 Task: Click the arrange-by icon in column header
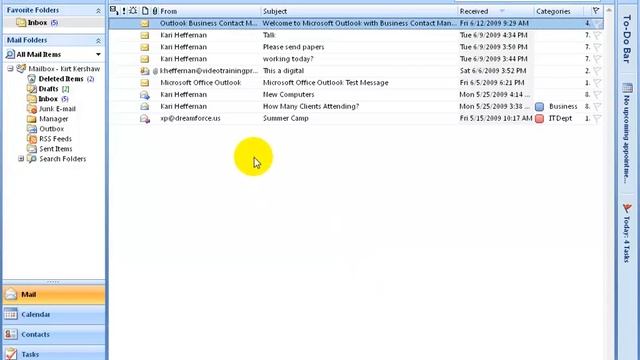point(114,11)
